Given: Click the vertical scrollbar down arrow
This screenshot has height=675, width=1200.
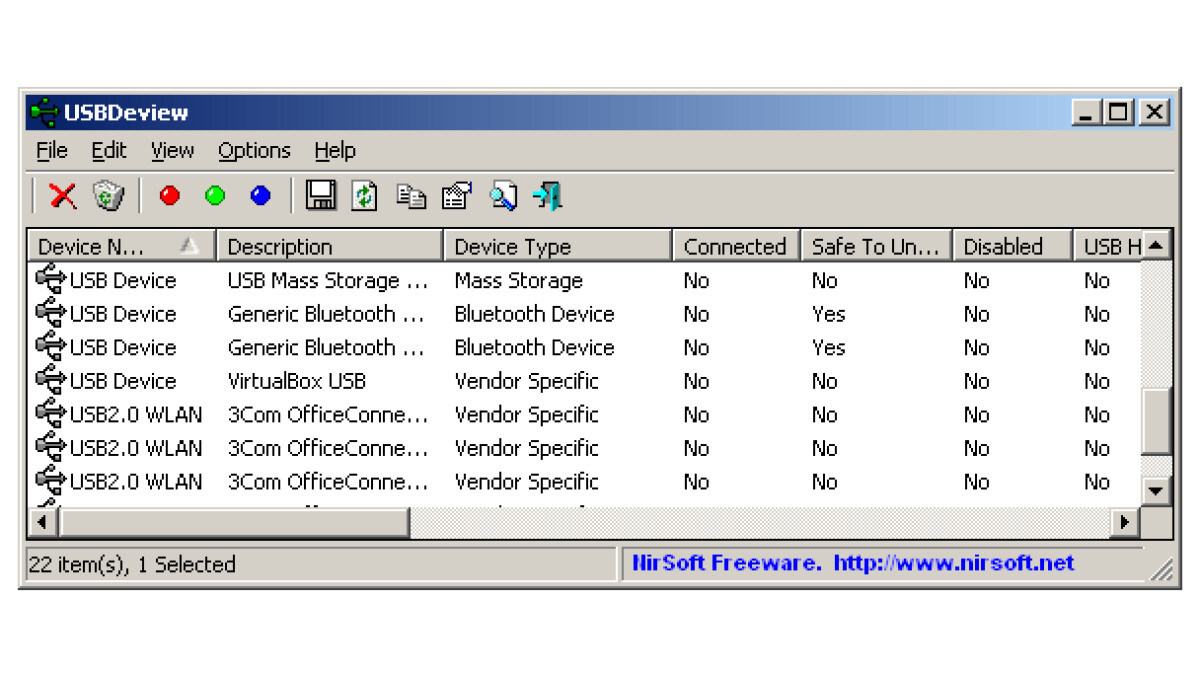Looking at the screenshot, I should click(x=1156, y=490).
